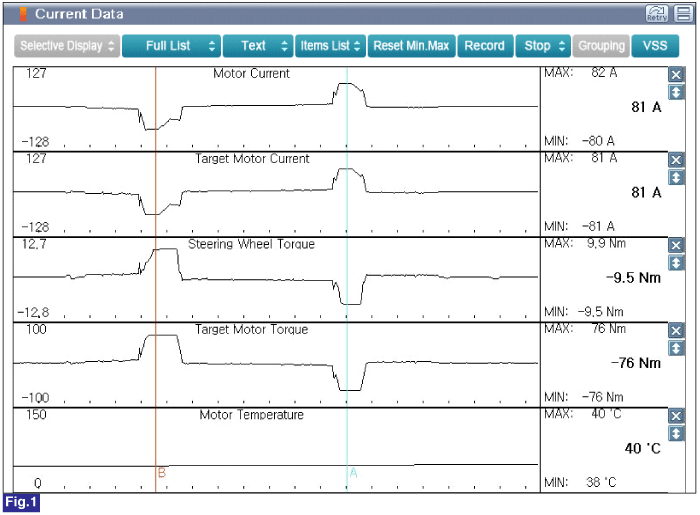Close the Motor Current graph
This screenshot has height=515, width=700.
(676, 75)
